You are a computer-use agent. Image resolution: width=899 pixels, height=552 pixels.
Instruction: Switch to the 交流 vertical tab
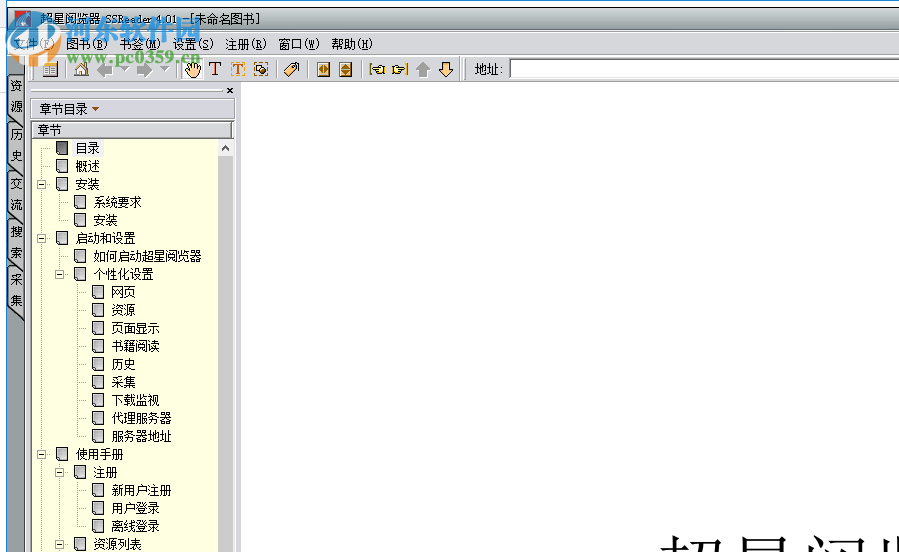tap(16, 194)
